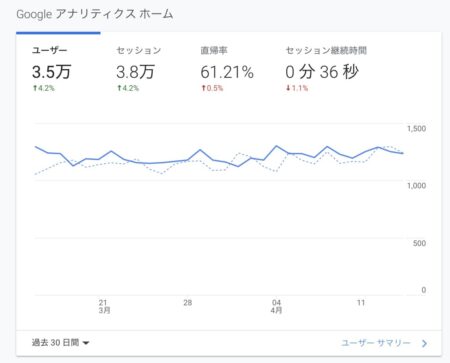
Task: Open the ユーザー サマリー link
Action: tap(376, 343)
